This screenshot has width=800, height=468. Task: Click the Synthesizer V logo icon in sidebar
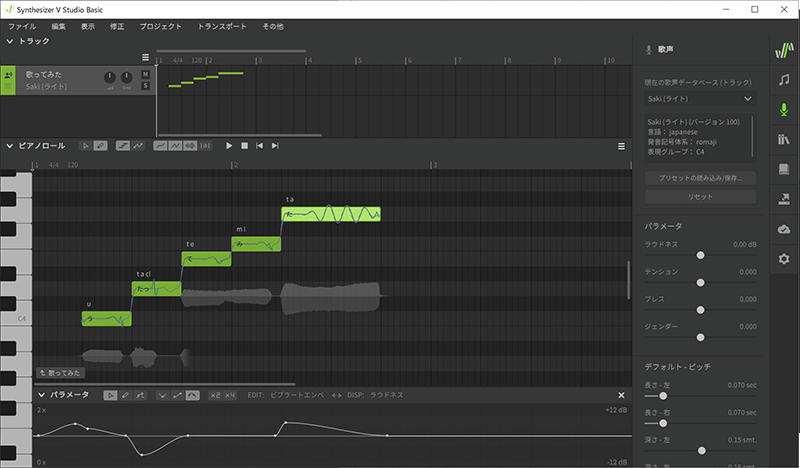click(784, 50)
